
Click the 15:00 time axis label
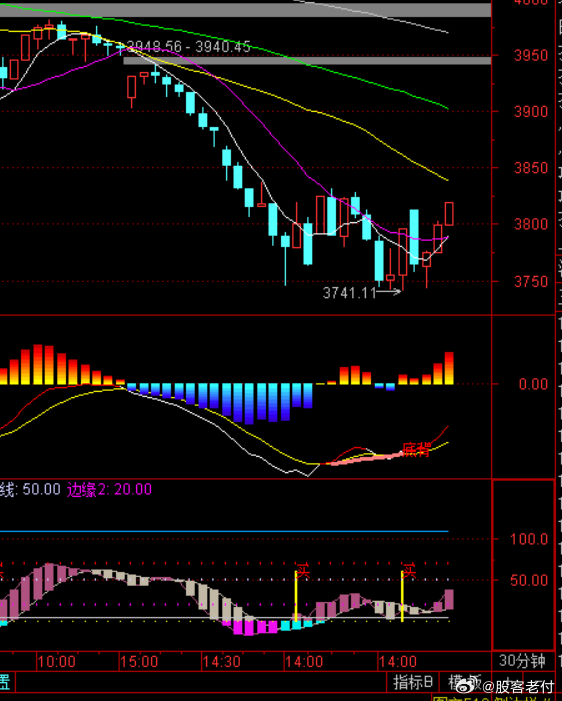point(139,662)
